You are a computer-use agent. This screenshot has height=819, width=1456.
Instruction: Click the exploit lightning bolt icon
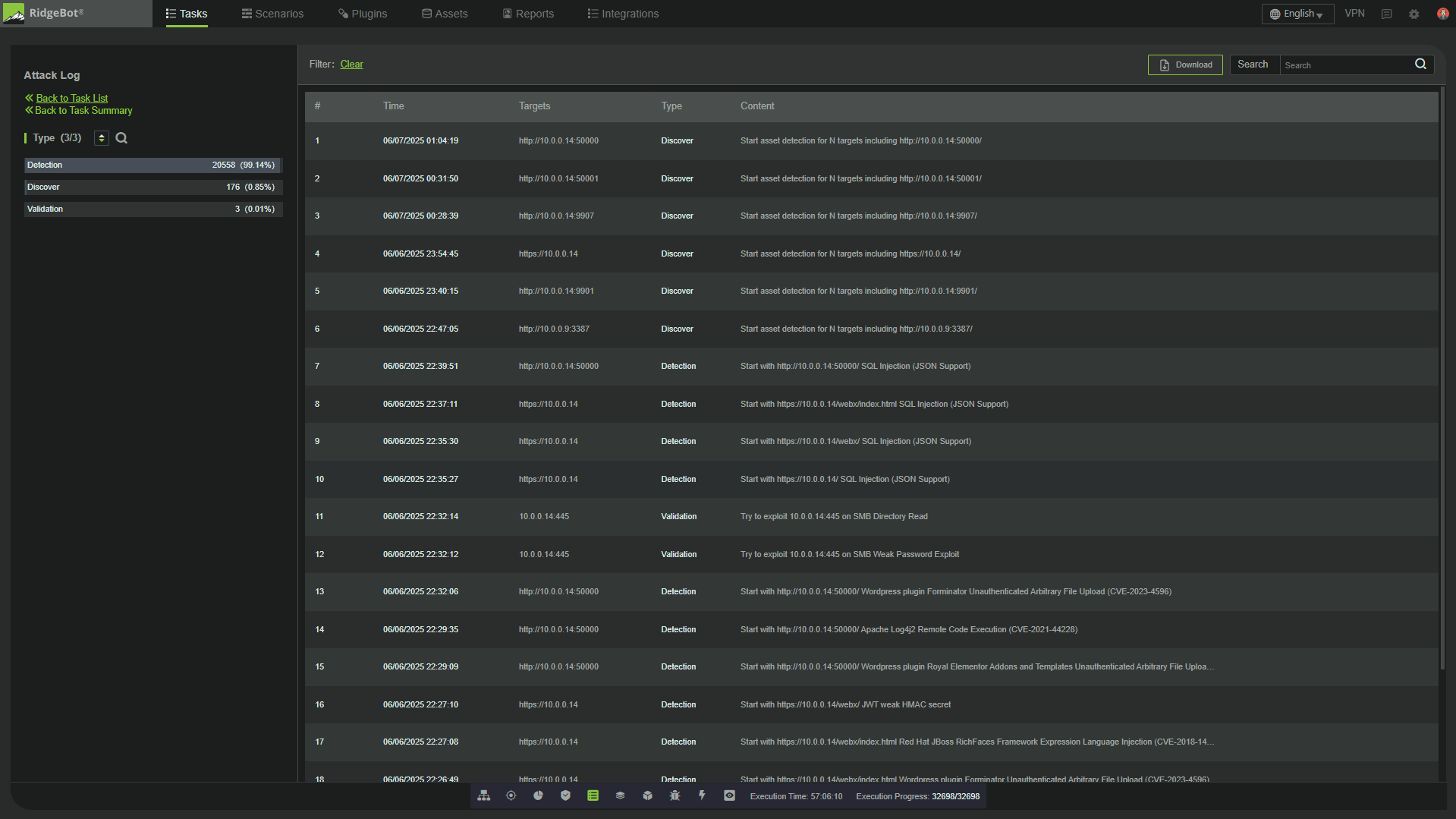(x=702, y=795)
